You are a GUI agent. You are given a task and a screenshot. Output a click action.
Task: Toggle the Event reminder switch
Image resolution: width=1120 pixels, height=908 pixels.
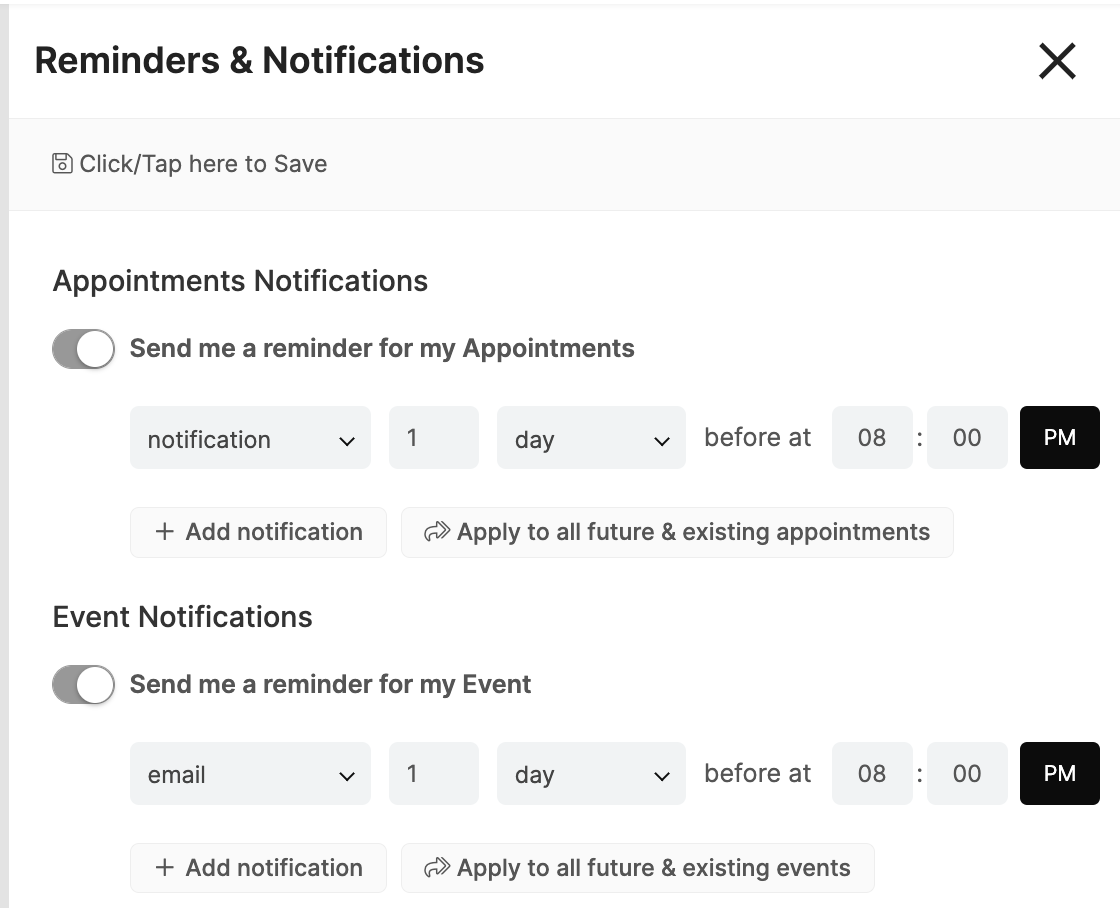click(84, 684)
